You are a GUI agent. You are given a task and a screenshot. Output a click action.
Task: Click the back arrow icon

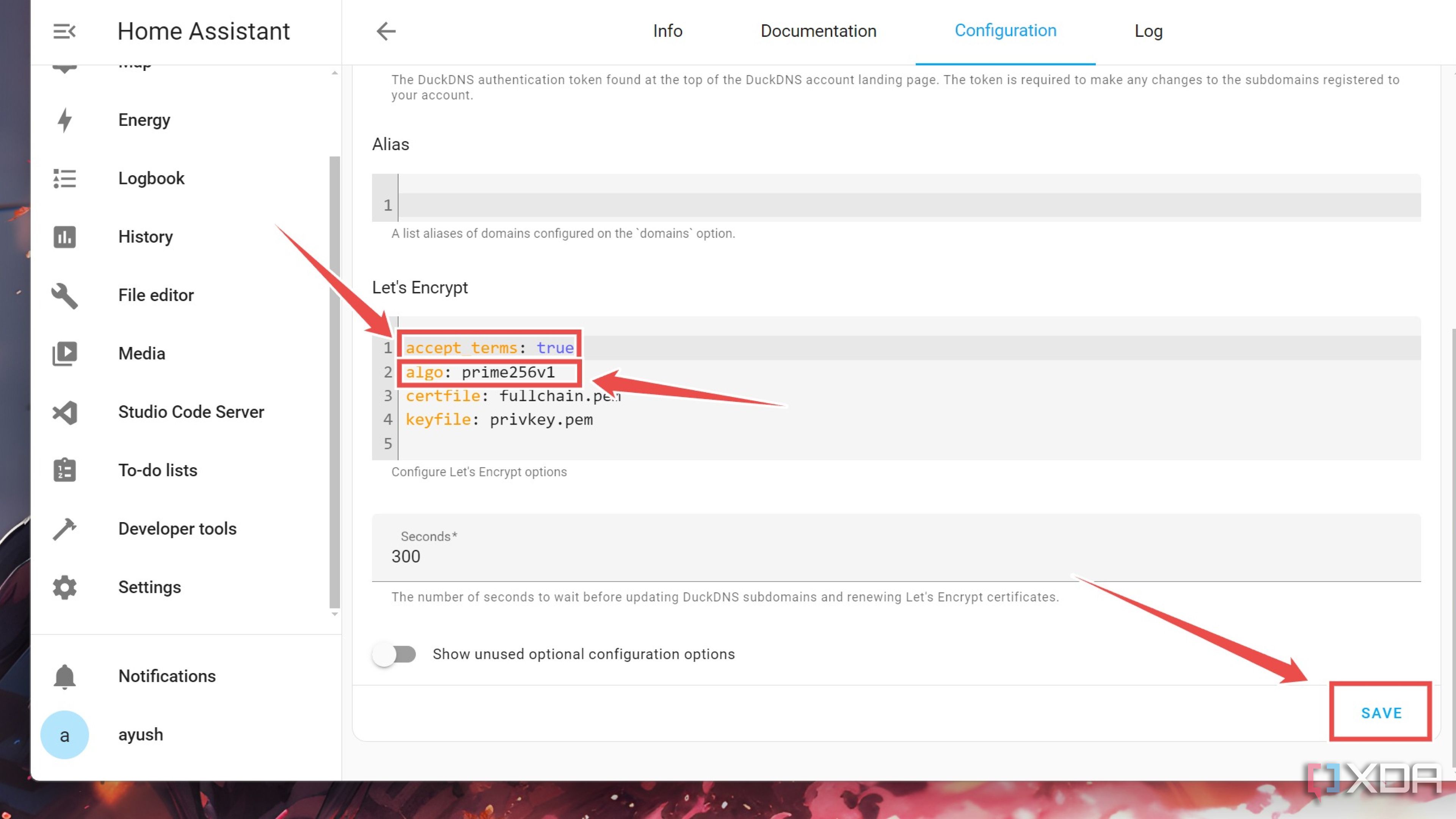click(386, 31)
